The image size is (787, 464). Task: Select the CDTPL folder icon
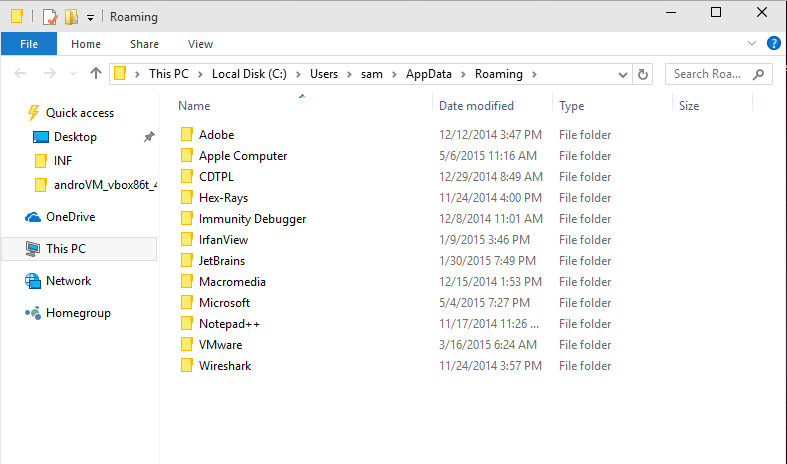(x=187, y=176)
